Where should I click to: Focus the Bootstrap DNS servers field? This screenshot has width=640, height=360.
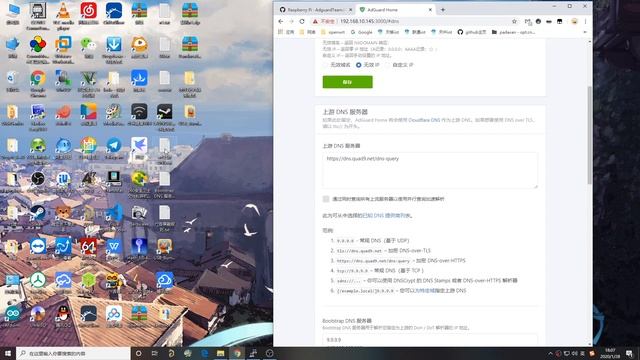(x=430, y=340)
